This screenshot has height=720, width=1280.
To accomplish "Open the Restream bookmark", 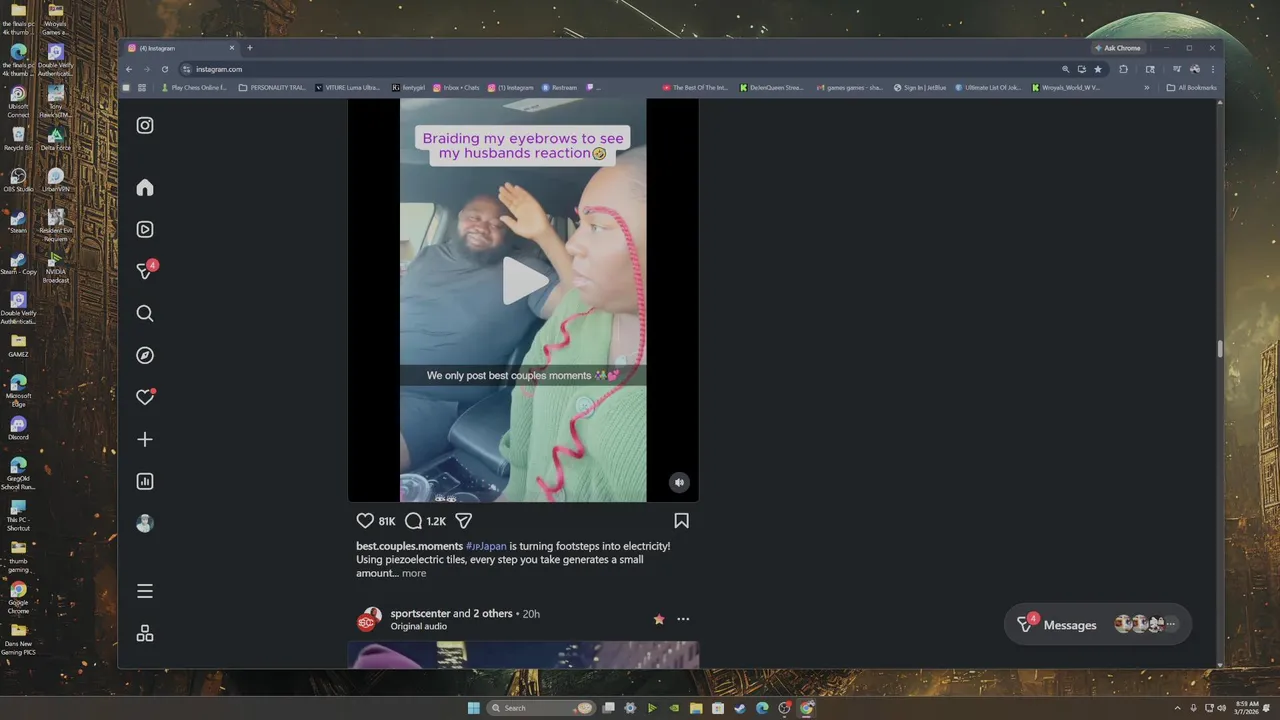I will [x=560, y=87].
